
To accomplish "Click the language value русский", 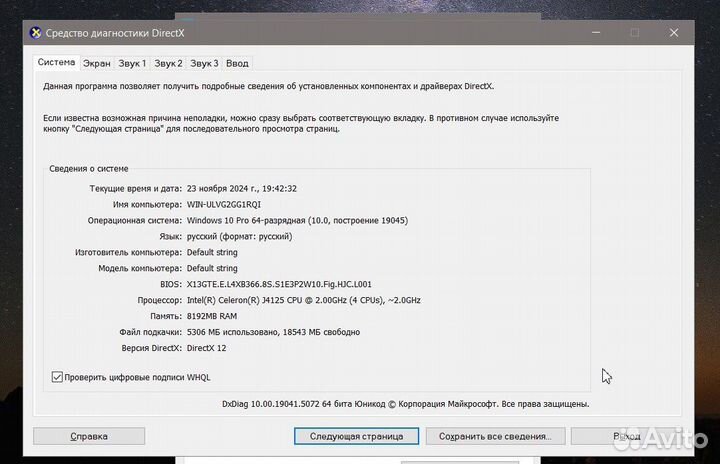I will [239, 237].
